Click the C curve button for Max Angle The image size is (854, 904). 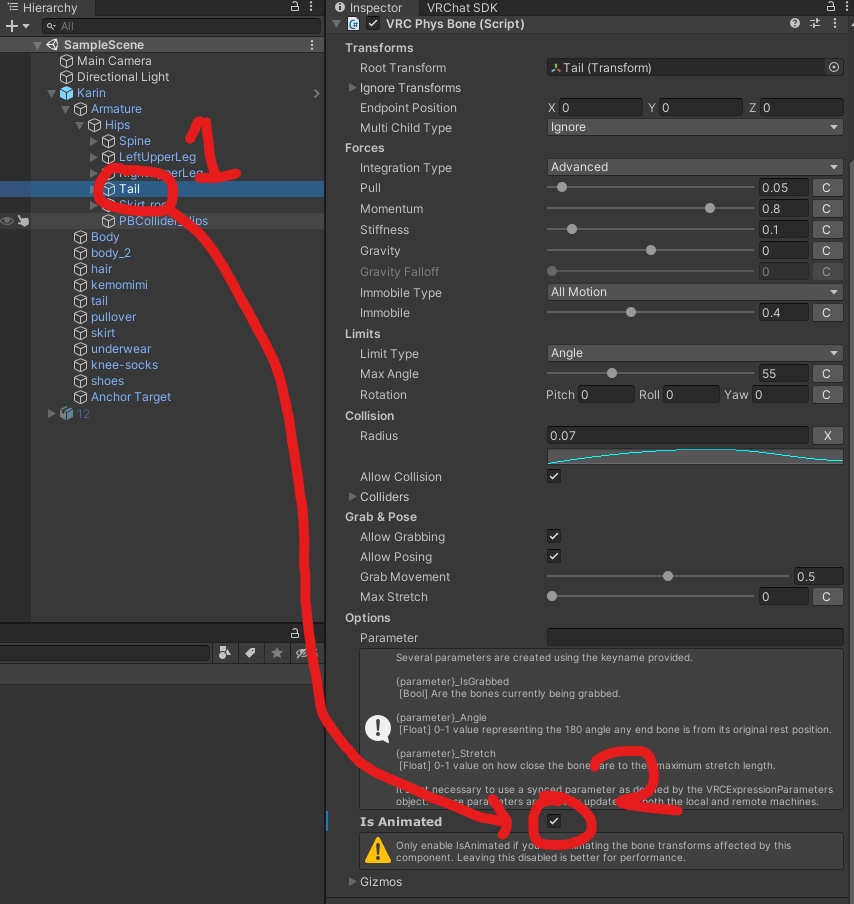(x=826, y=374)
